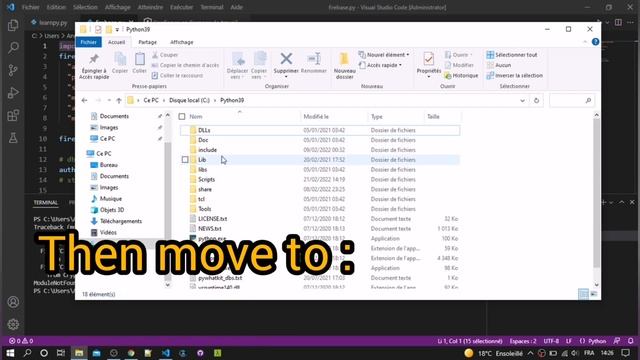Click Modifier in Ouvrir group

[x=459, y=65]
